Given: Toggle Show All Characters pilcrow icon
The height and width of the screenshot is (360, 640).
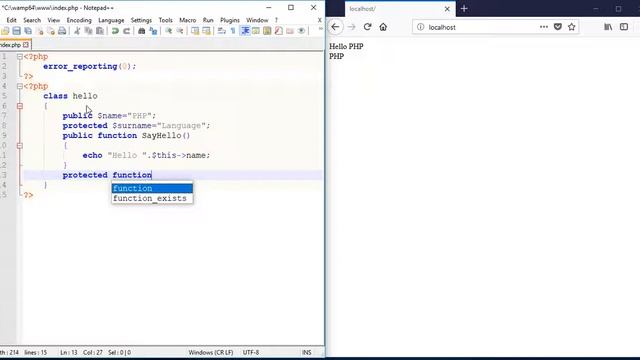Looking at the screenshot, I should [233, 31].
